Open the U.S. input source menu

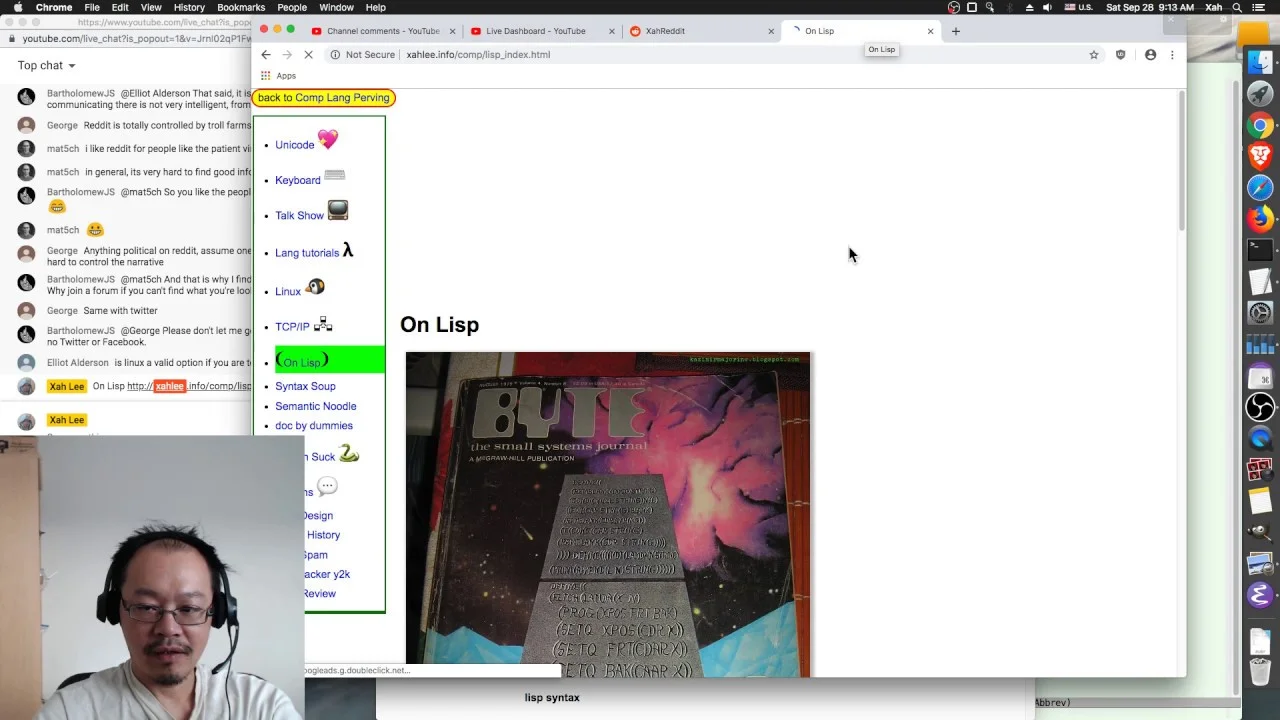point(1078,7)
